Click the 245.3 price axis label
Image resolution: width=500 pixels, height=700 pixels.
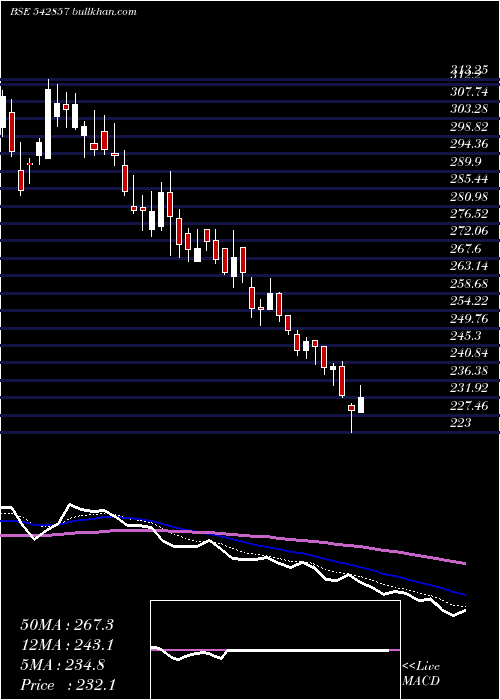pos(466,336)
